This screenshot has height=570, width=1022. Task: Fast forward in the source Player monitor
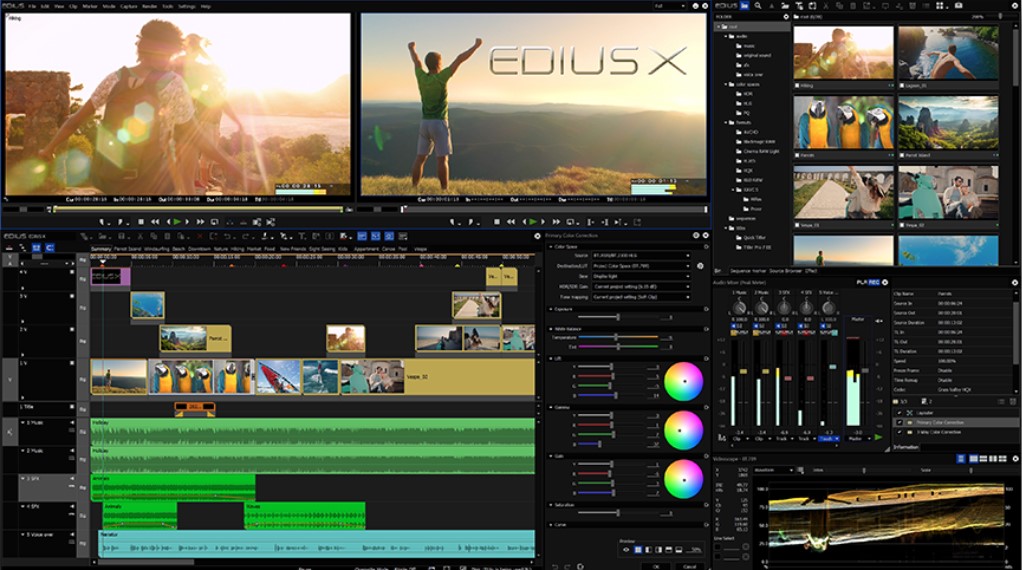click(x=200, y=222)
